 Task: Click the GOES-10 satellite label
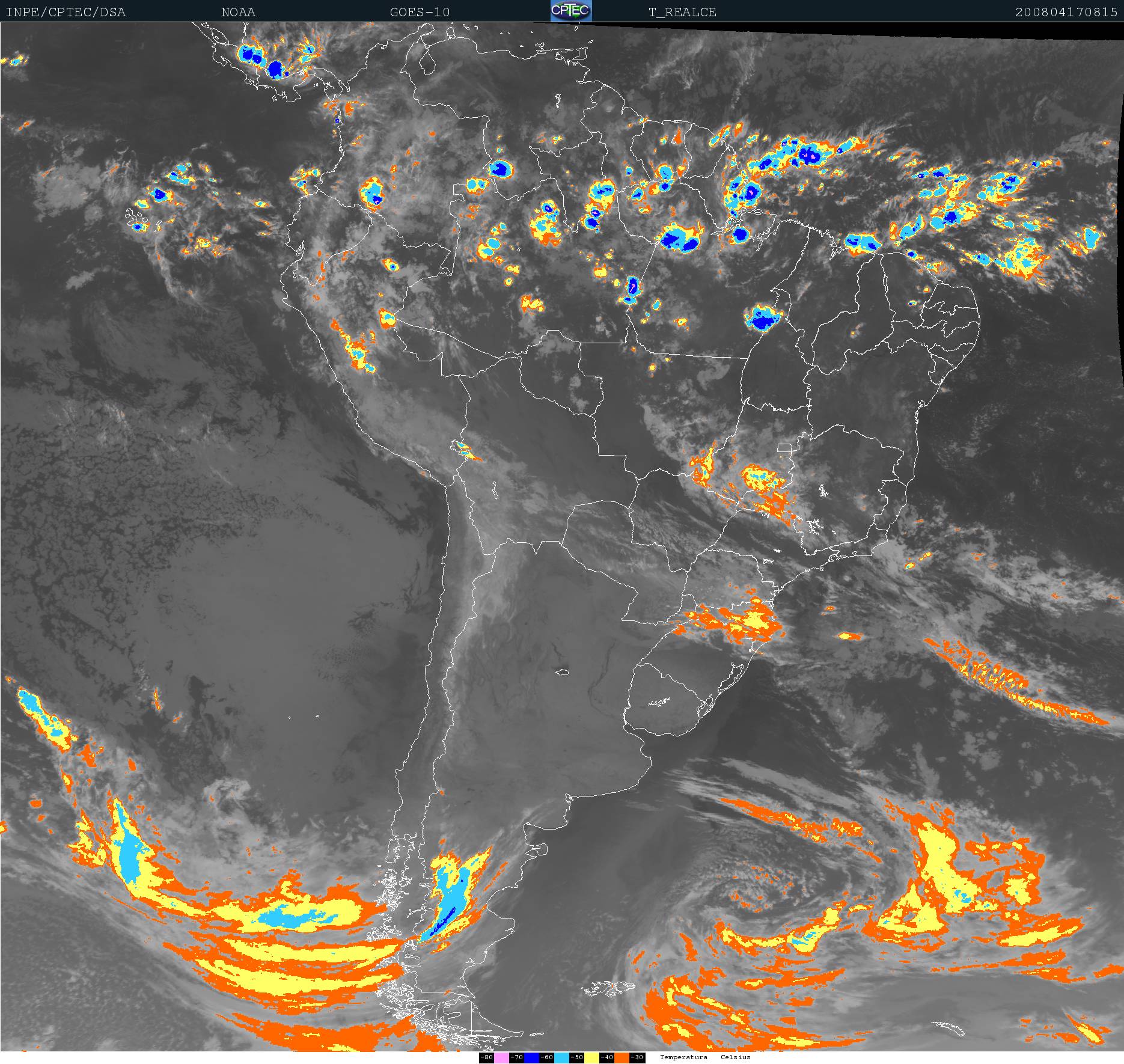pyautogui.click(x=420, y=12)
